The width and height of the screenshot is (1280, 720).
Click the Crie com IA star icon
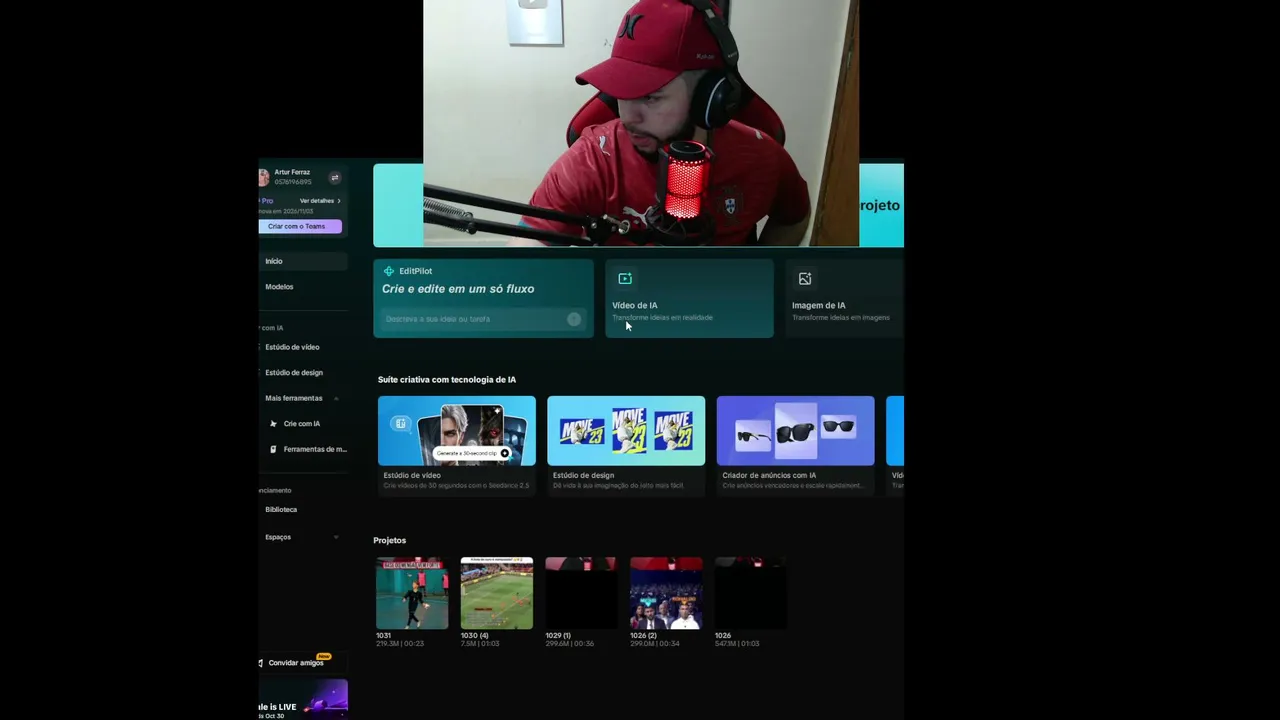(x=273, y=424)
